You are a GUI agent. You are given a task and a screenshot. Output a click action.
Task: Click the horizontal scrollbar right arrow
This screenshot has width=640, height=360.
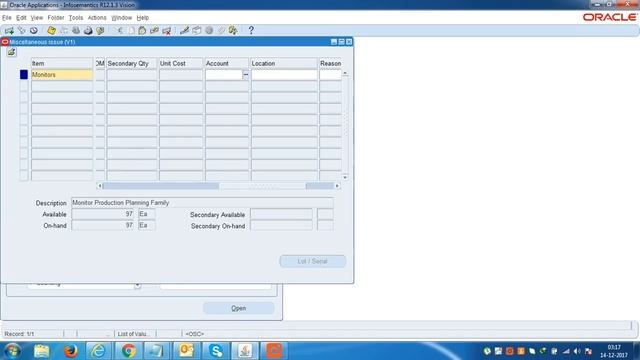coord(337,186)
